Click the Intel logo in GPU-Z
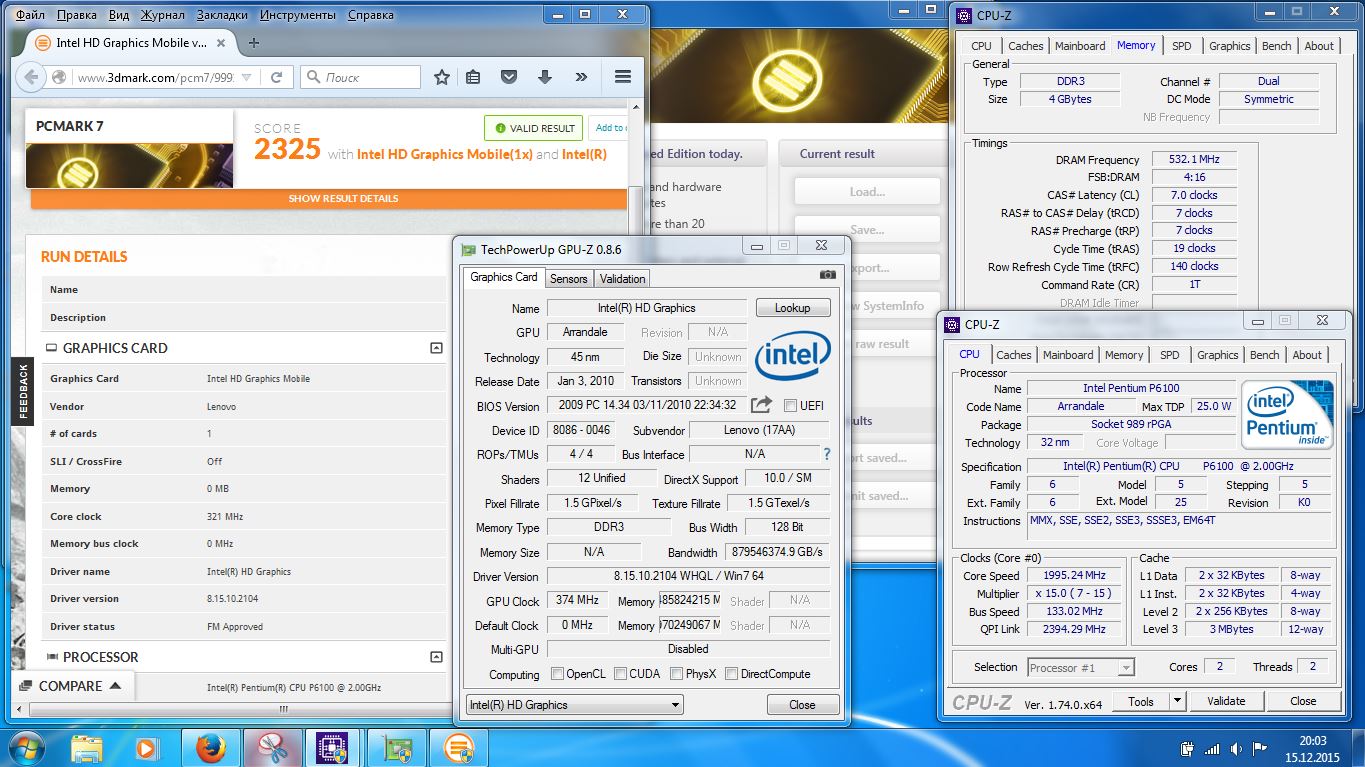The image size is (1365, 767). 793,357
